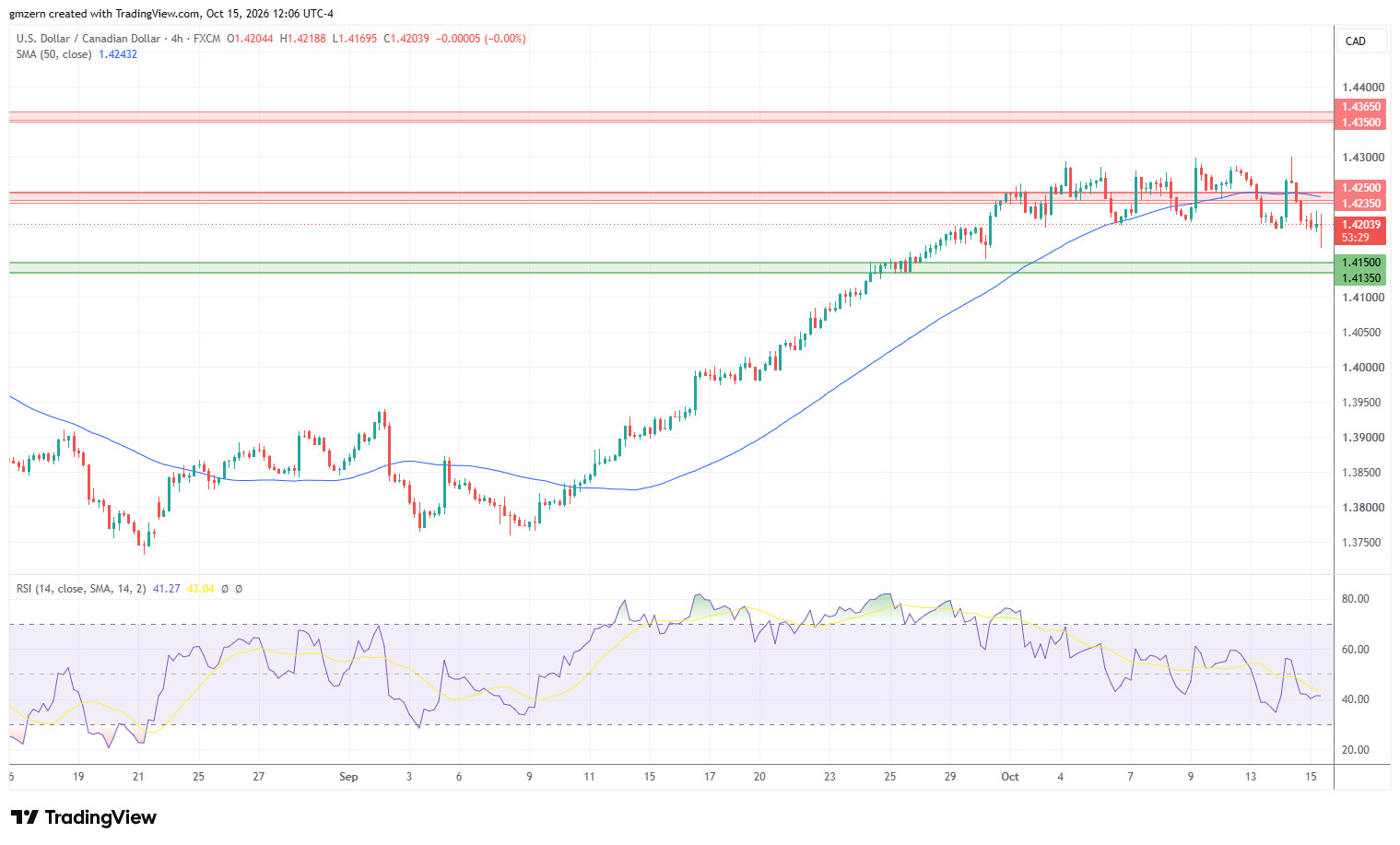Click the 1.43650 resistance price label

1360,108
